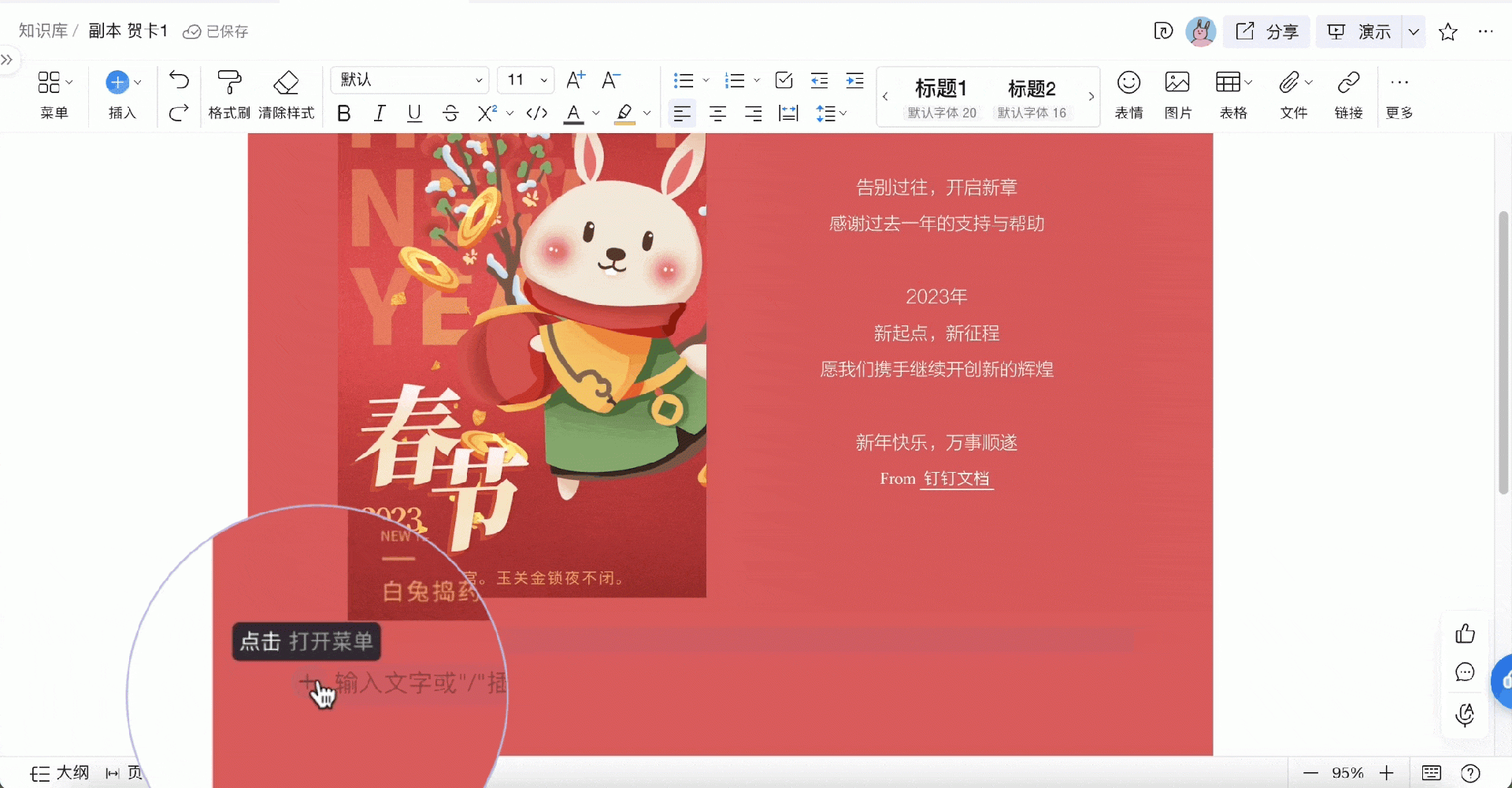
Task: Toggle bold formatting
Action: click(x=343, y=113)
